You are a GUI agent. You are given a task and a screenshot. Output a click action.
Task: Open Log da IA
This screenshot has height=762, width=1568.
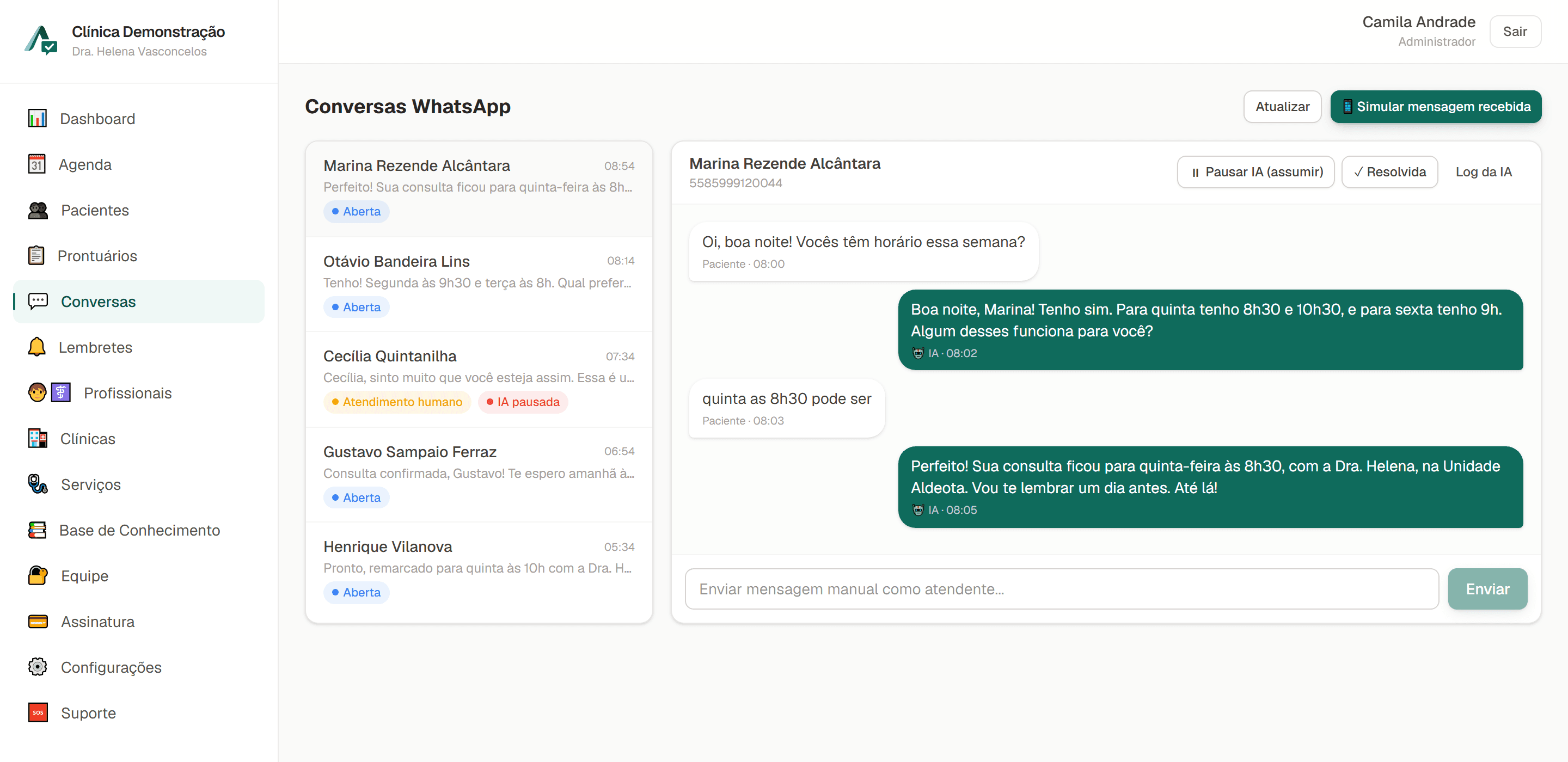click(x=1484, y=171)
